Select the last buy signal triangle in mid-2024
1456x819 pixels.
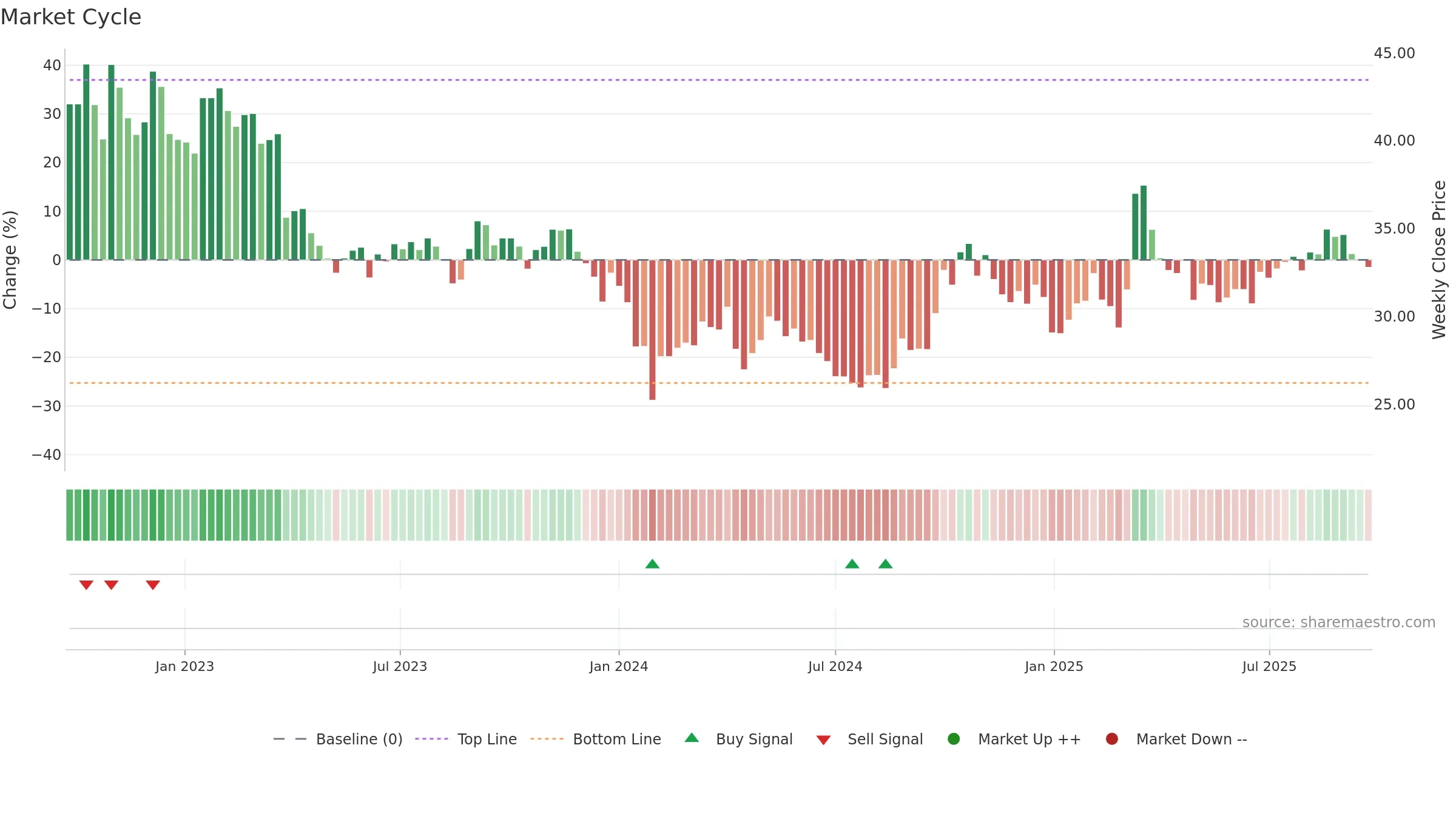click(x=886, y=564)
